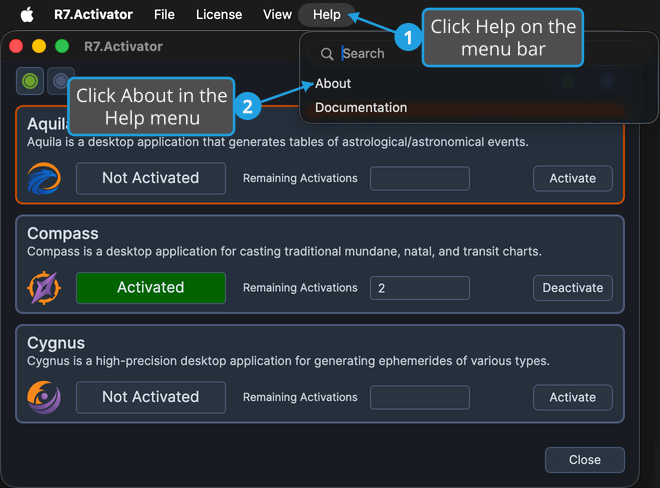
Task: Open the Apple menu
Action: 27,15
